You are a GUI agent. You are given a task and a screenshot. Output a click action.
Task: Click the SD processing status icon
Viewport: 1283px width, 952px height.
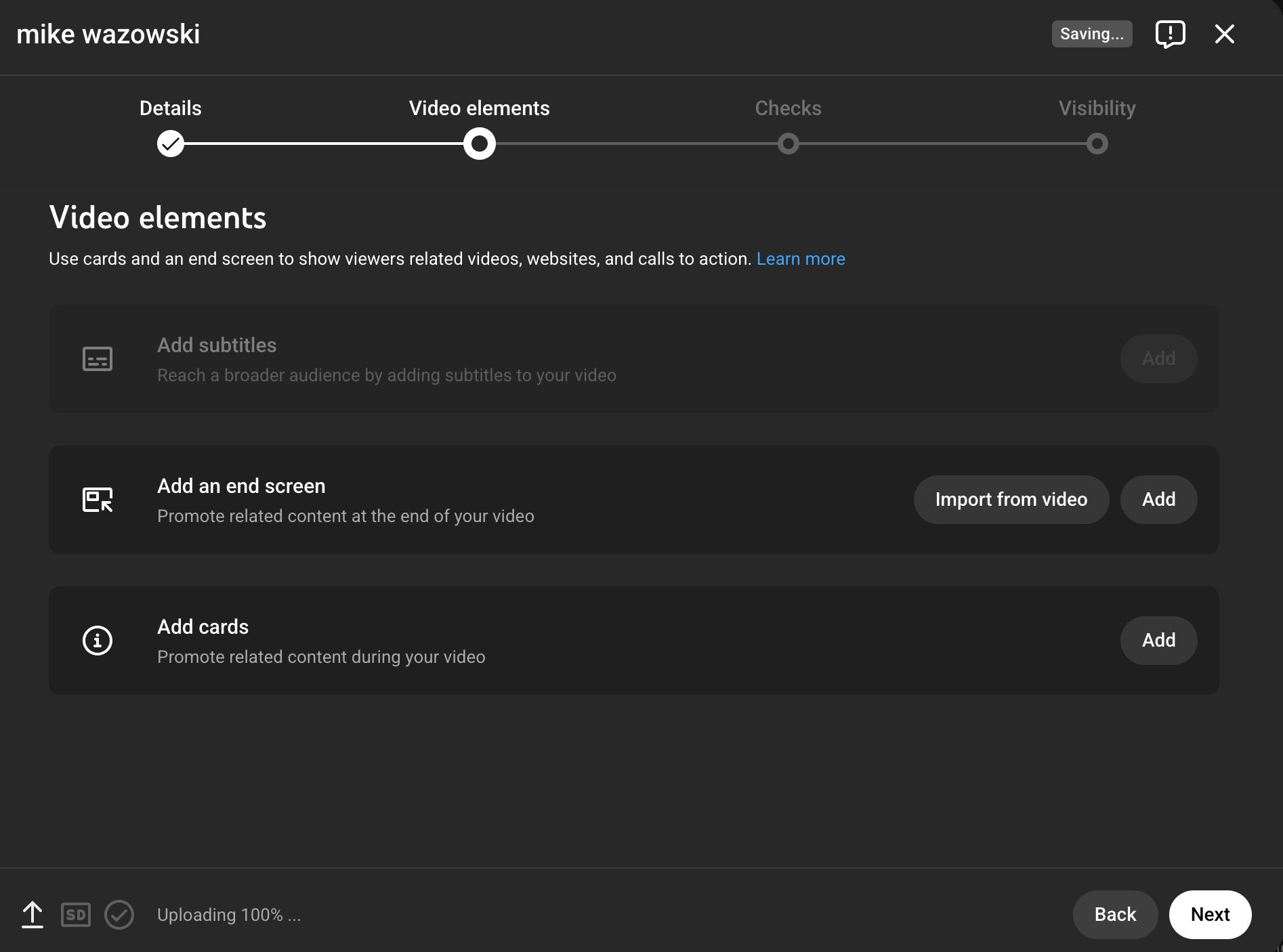tap(76, 915)
